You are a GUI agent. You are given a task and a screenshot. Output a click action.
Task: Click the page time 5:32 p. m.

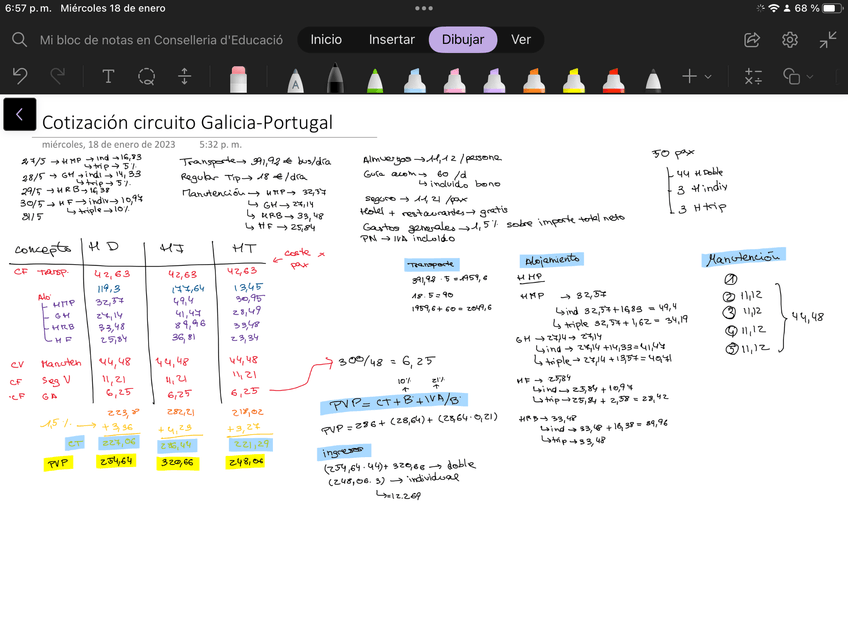point(220,144)
